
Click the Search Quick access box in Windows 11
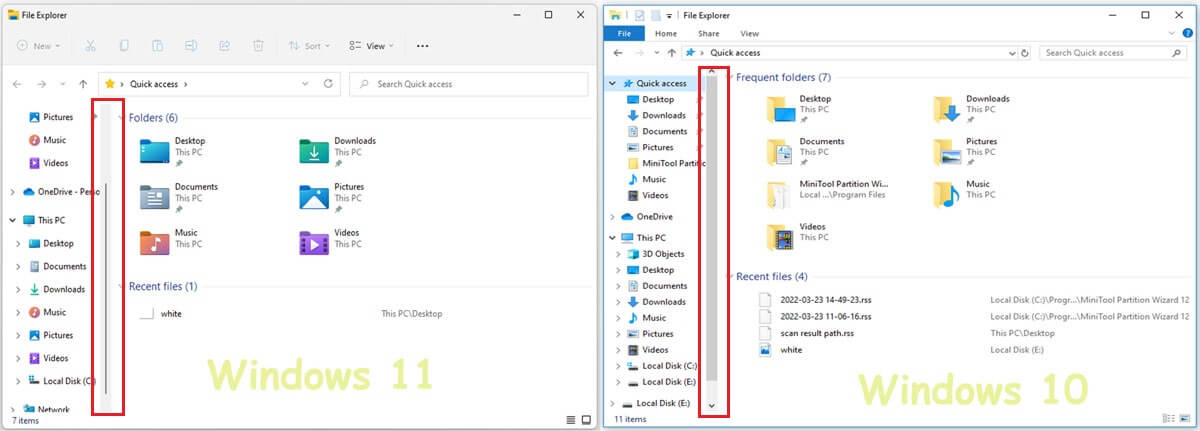469,84
